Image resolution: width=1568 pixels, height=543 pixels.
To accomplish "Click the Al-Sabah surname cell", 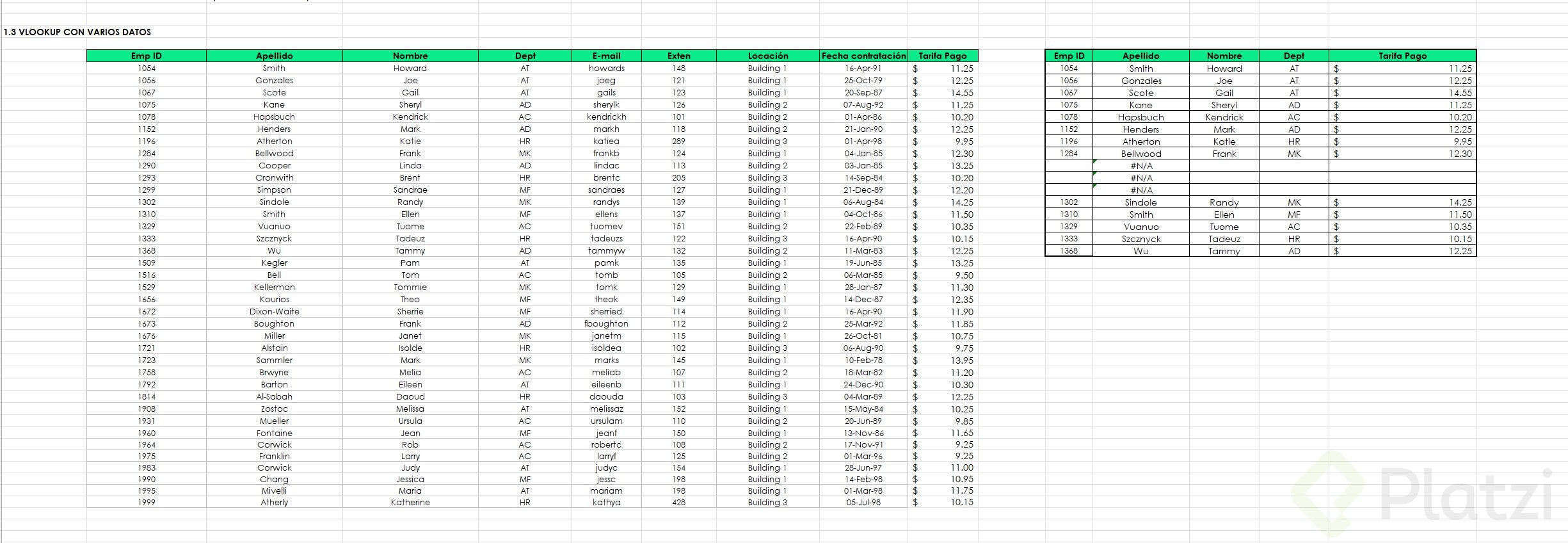I will [274, 397].
